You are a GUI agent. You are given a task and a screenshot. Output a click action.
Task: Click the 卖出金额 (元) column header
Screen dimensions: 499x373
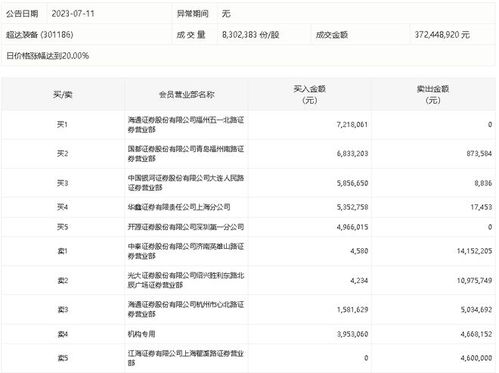(x=433, y=94)
